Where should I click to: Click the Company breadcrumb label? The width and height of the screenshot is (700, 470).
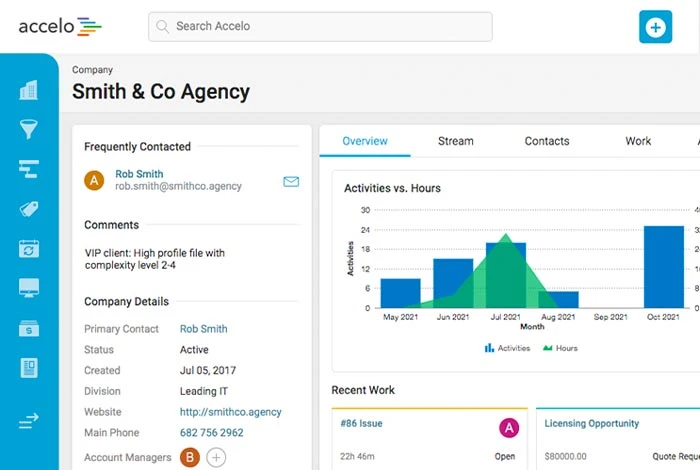(x=92, y=70)
